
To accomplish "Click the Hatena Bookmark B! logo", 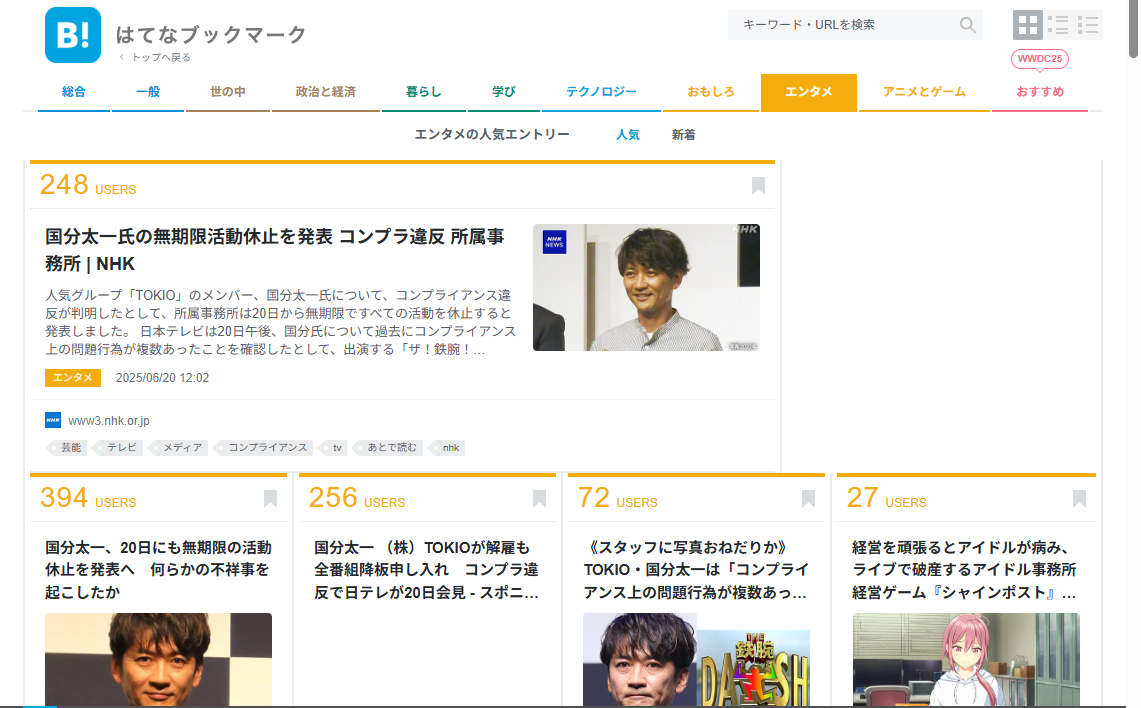I will [x=73, y=35].
